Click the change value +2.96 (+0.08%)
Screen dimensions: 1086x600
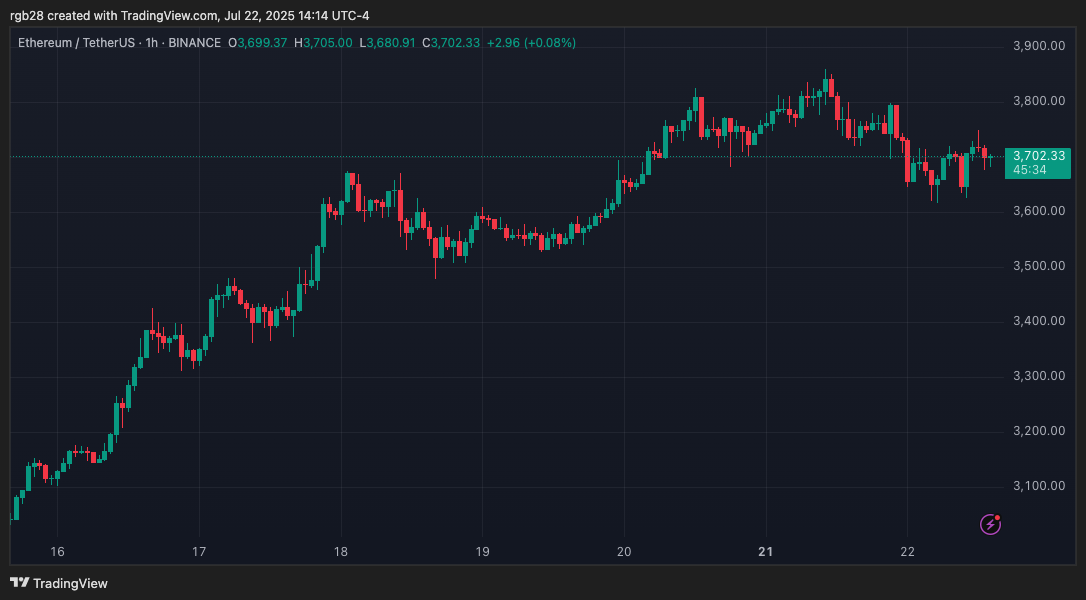click(531, 43)
